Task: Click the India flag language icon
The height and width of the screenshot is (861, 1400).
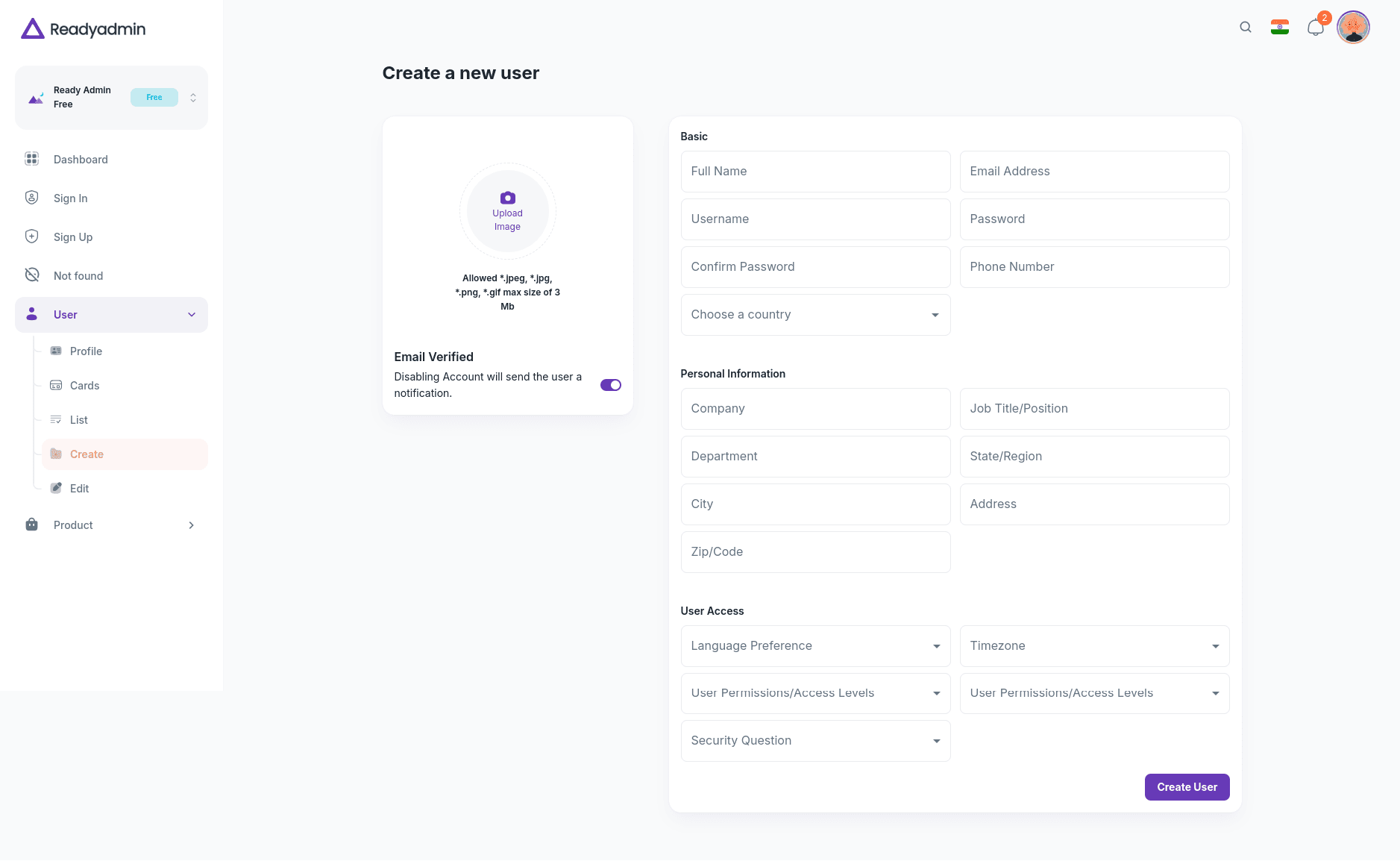Action: (x=1279, y=27)
